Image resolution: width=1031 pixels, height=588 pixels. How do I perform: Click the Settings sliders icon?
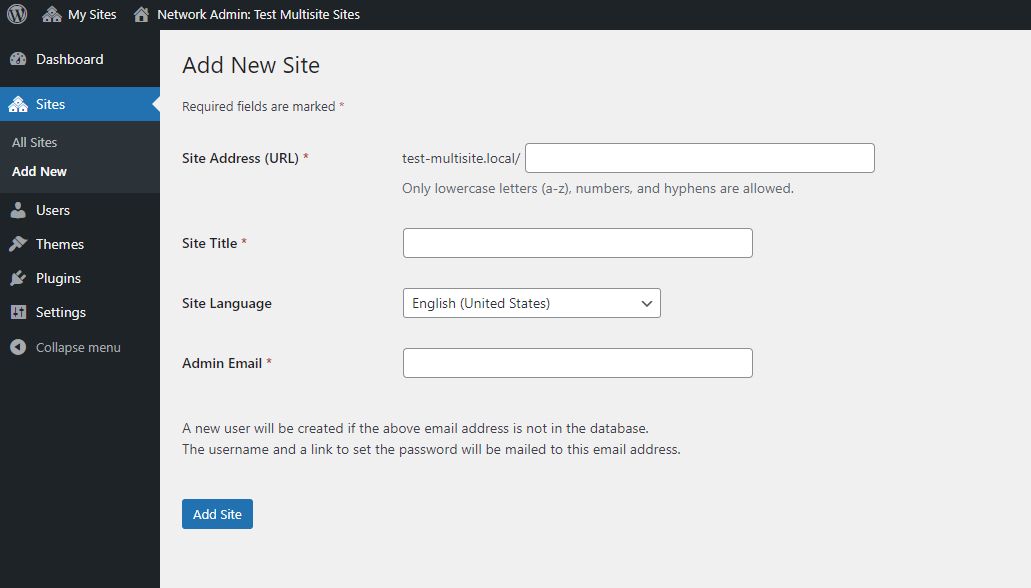(x=18, y=312)
